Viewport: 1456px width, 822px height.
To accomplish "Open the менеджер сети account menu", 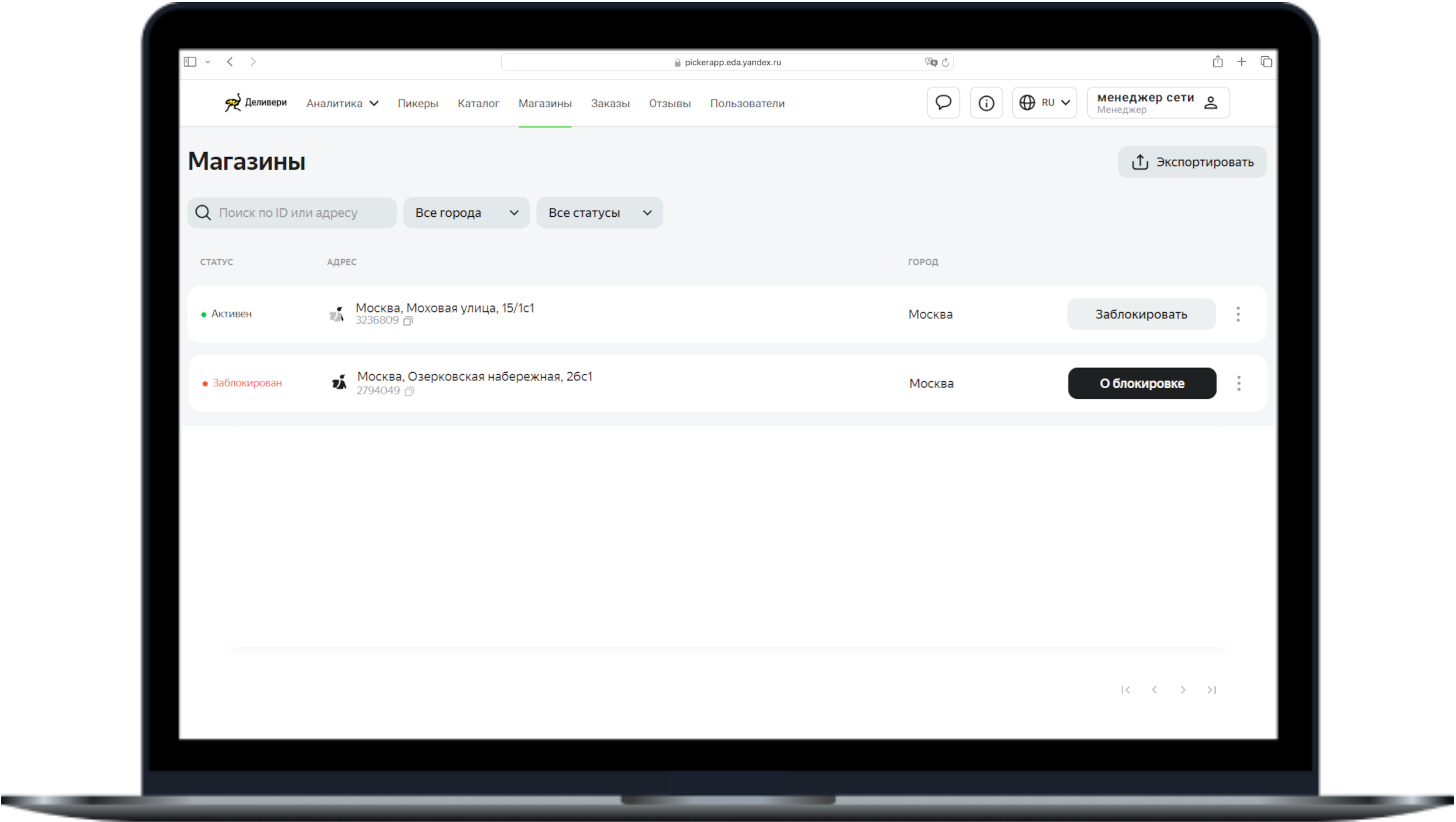I will tap(1158, 103).
